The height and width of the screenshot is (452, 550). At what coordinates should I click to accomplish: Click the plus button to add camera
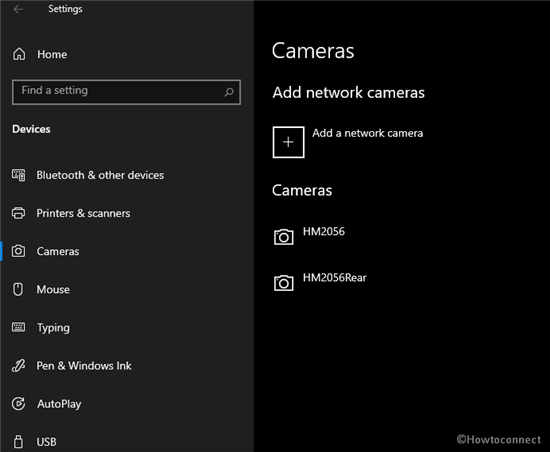click(x=288, y=142)
